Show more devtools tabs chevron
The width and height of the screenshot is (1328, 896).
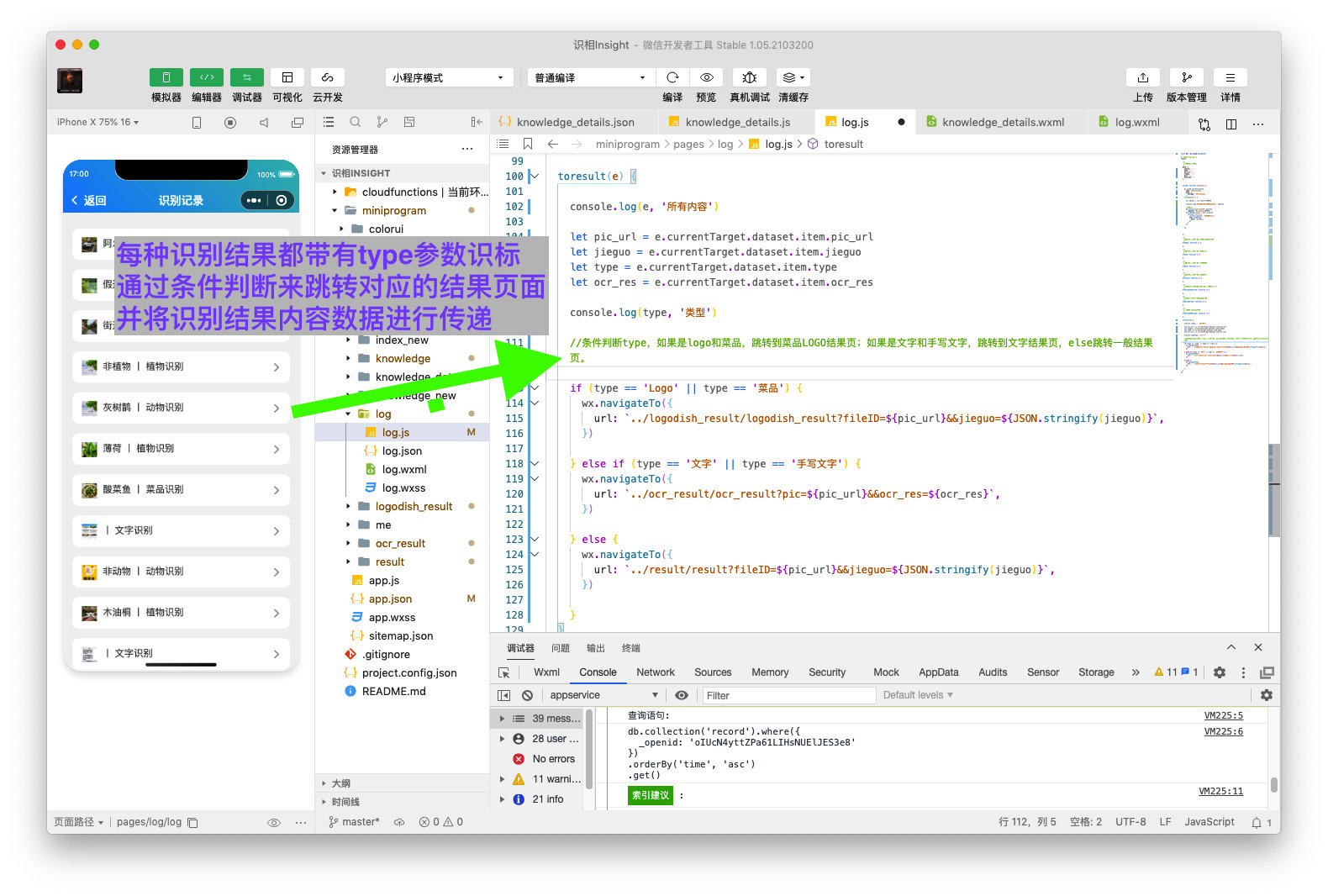(x=1136, y=672)
